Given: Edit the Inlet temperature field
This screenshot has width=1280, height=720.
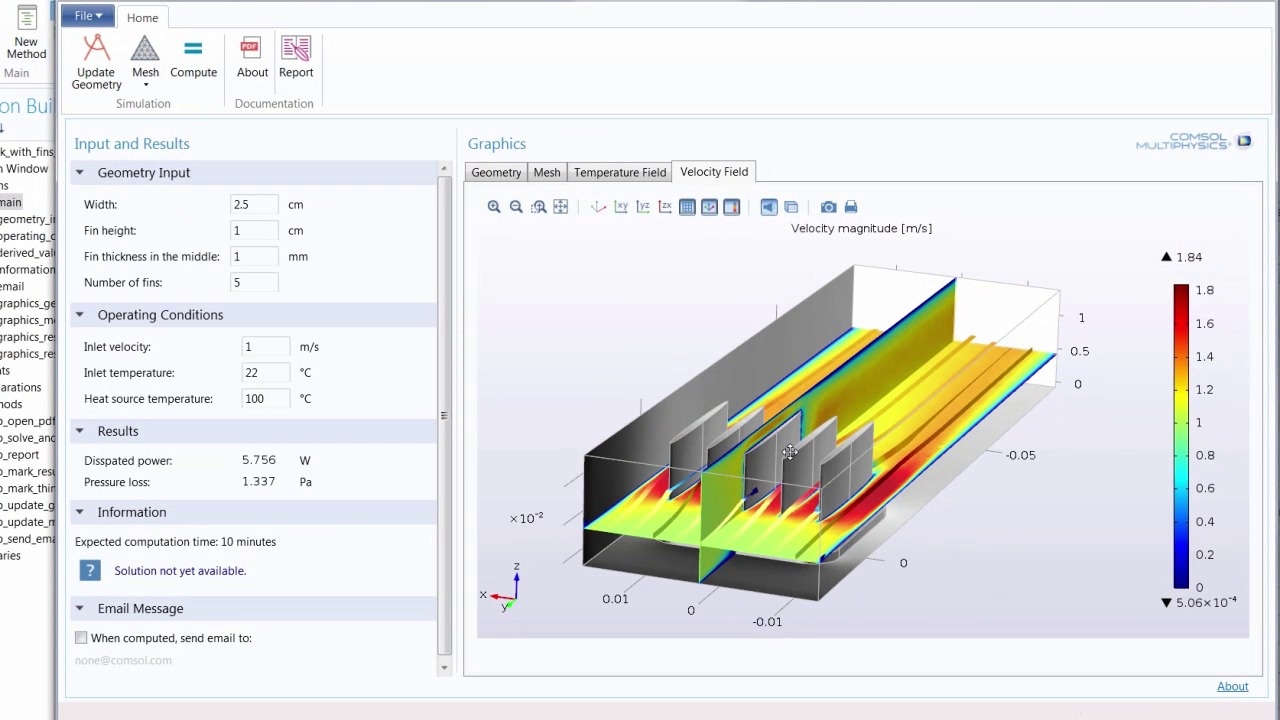Looking at the screenshot, I should tap(266, 372).
